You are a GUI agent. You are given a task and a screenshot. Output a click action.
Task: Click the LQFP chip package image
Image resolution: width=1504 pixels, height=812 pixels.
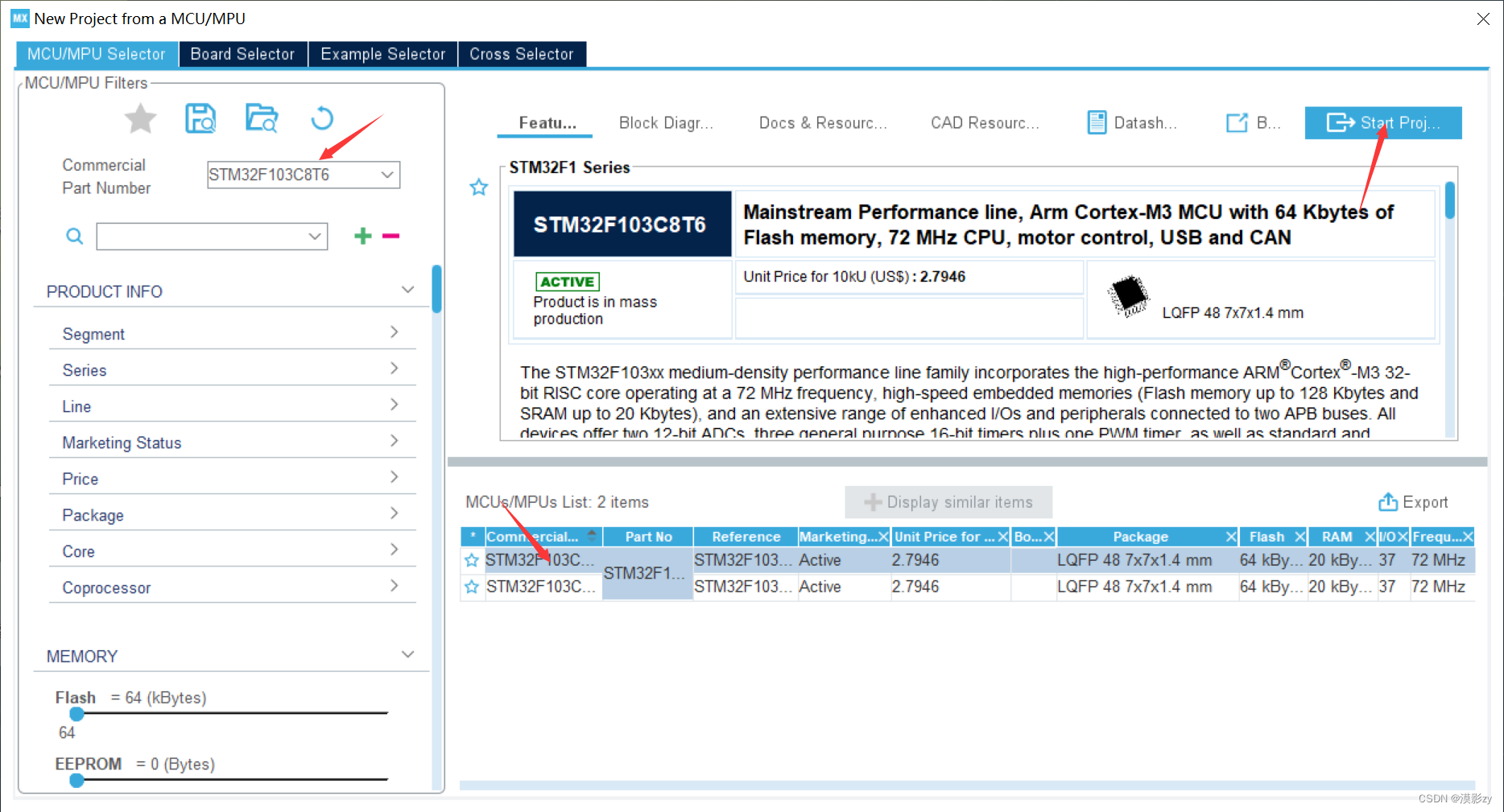(x=1129, y=296)
